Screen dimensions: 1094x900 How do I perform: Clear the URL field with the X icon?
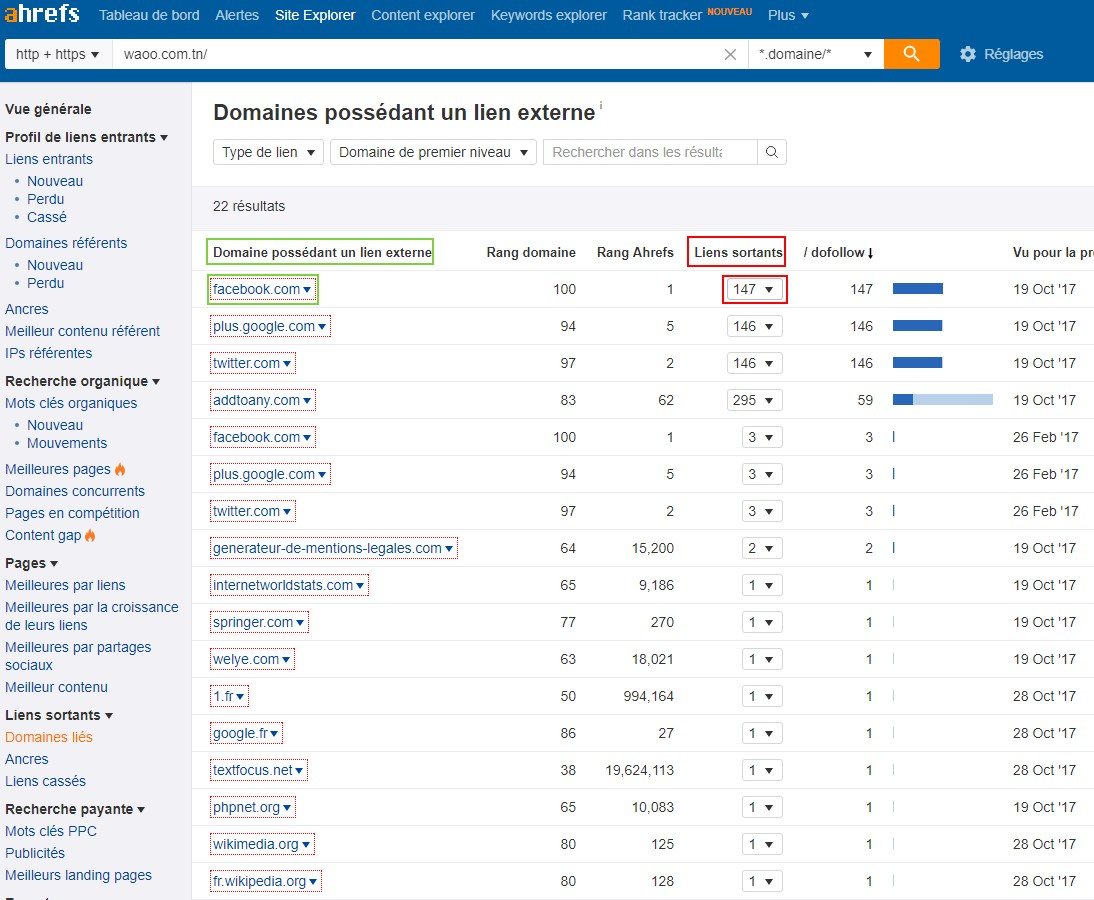point(730,54)
